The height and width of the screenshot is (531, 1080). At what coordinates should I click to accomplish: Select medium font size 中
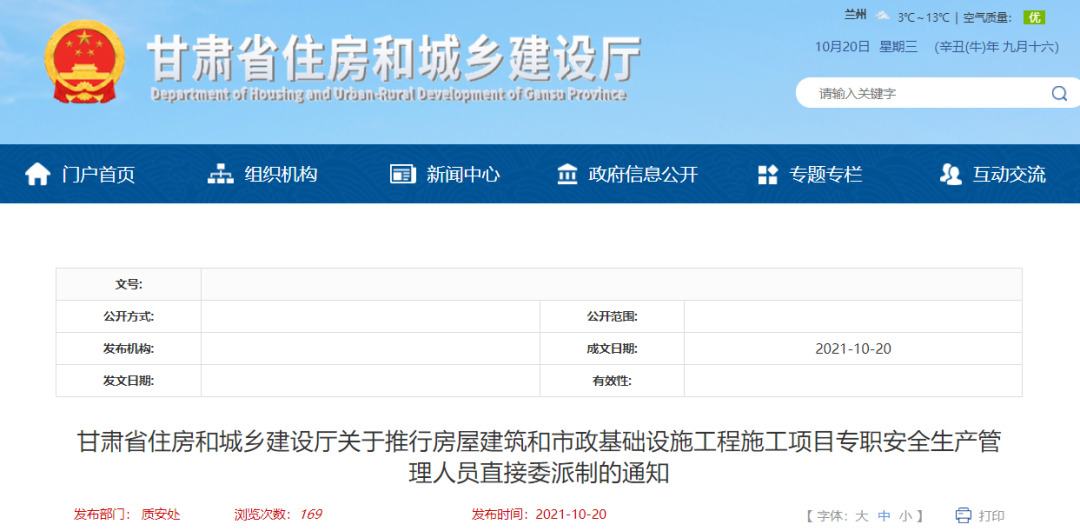coord(884,516)
